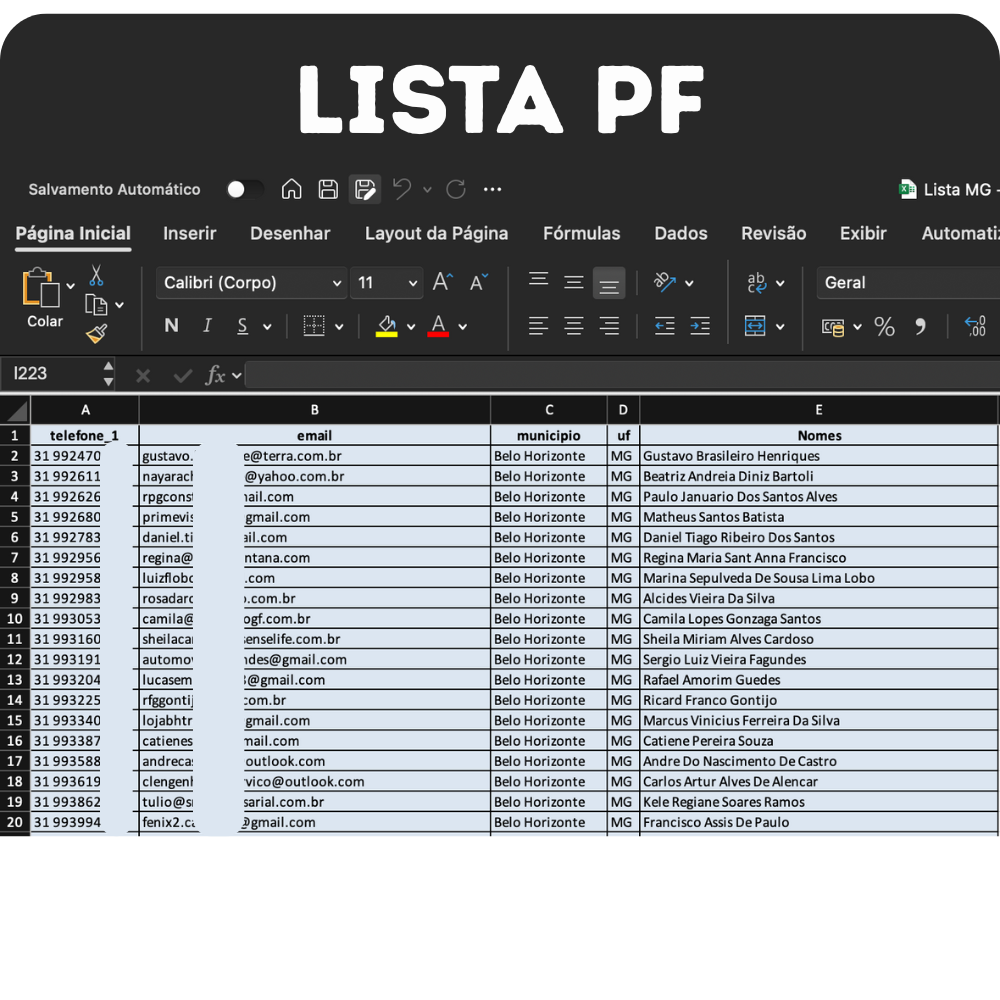The height and width of the screenshot is (1000, 1000).
Task: Click the Home icon in title bar
Action: tap(291, 189)
